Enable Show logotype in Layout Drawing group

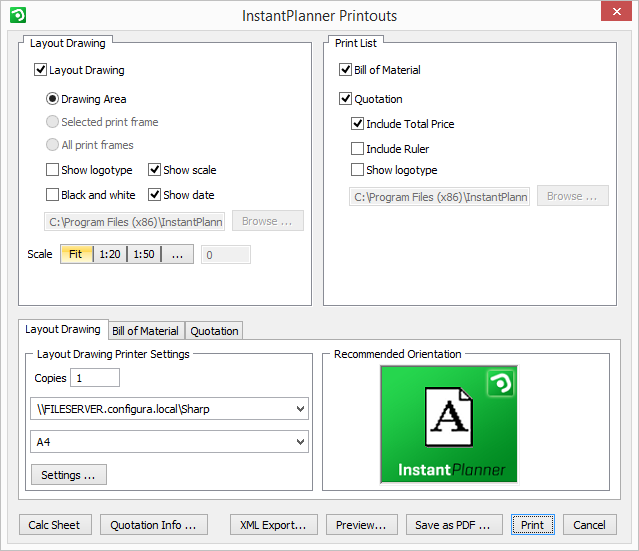point(52,170)
